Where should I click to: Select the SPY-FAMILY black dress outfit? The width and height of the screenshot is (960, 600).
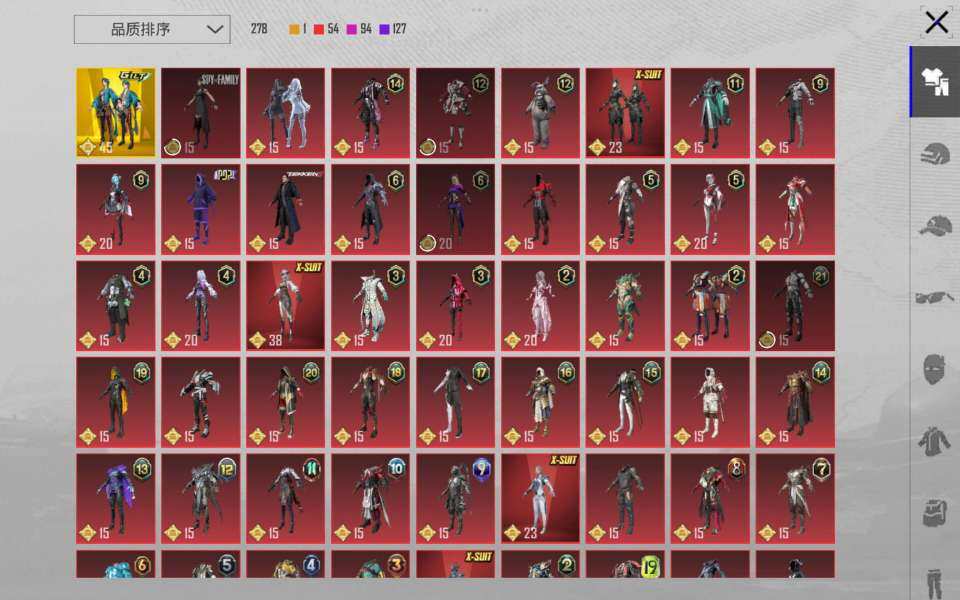201,113
